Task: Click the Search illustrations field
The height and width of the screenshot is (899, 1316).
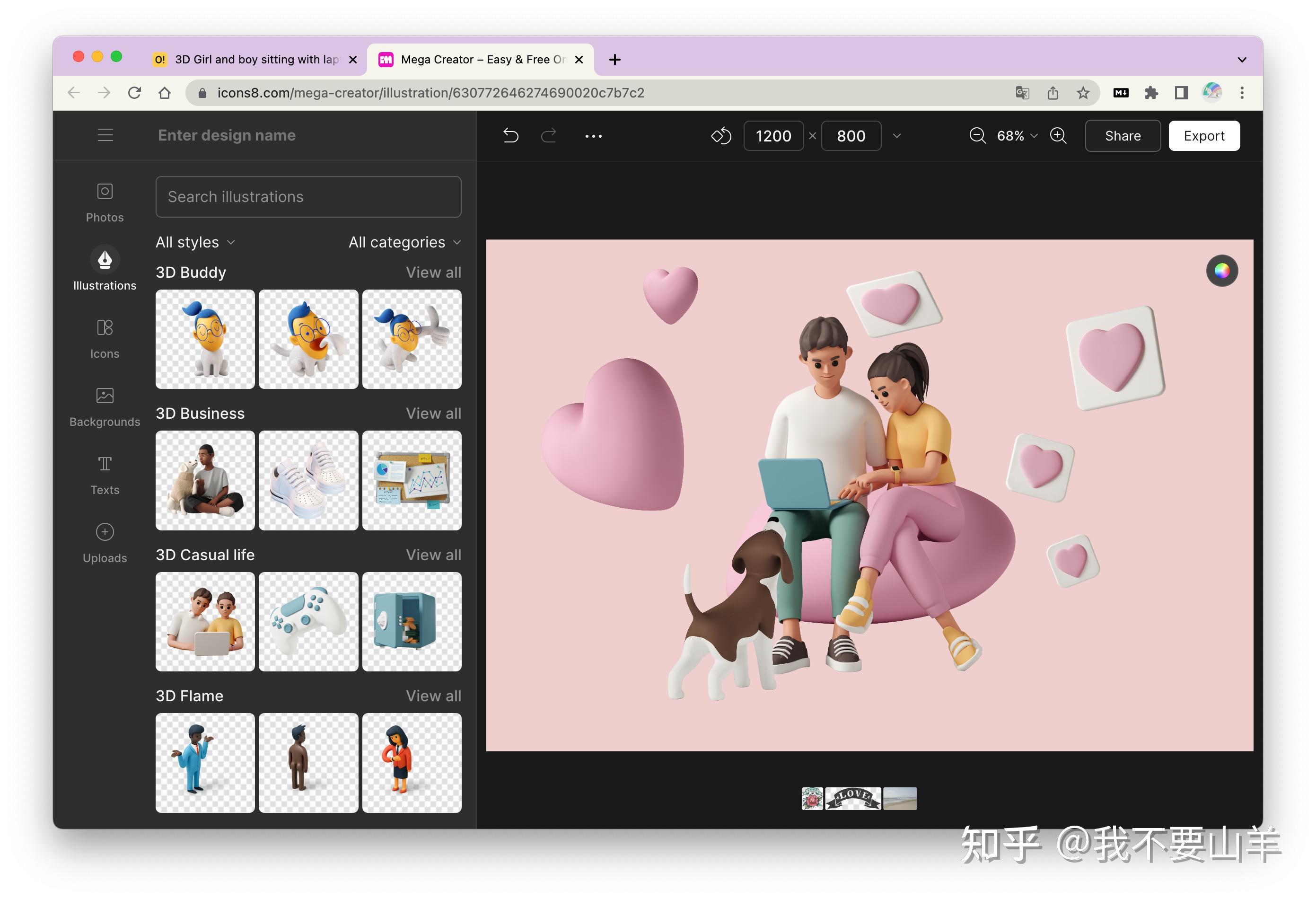Action: coord(308,196)
